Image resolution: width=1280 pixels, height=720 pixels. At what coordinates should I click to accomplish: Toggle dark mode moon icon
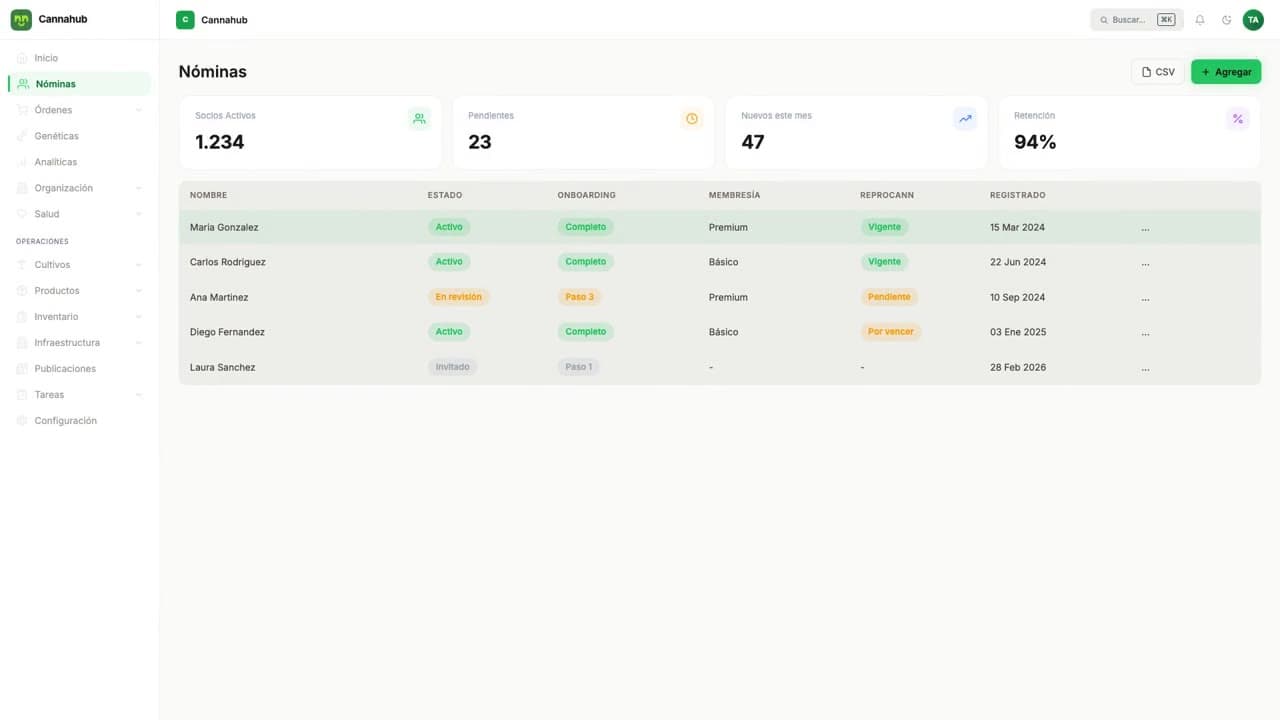point(1227,20)
